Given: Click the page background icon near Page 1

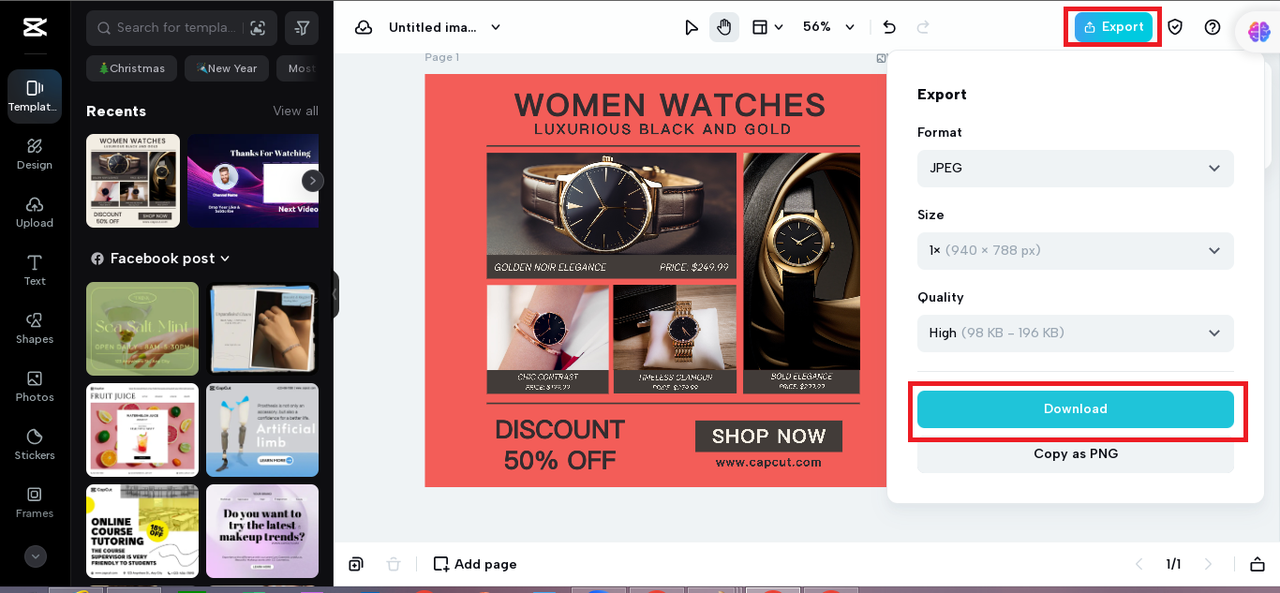Looking at the screenshot, I should (x=881, y=58).
